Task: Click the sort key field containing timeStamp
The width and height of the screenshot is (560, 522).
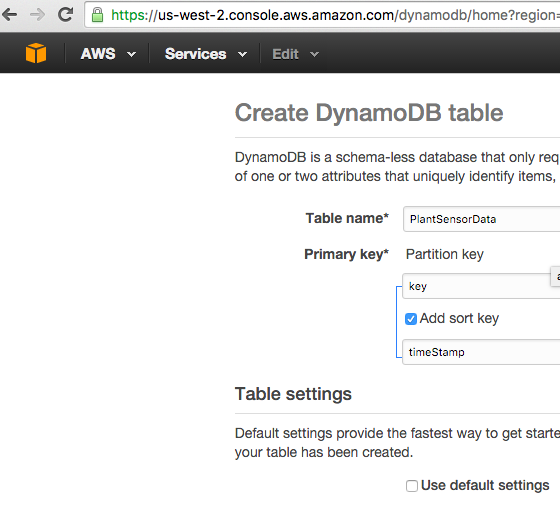Action: [481, 352]
